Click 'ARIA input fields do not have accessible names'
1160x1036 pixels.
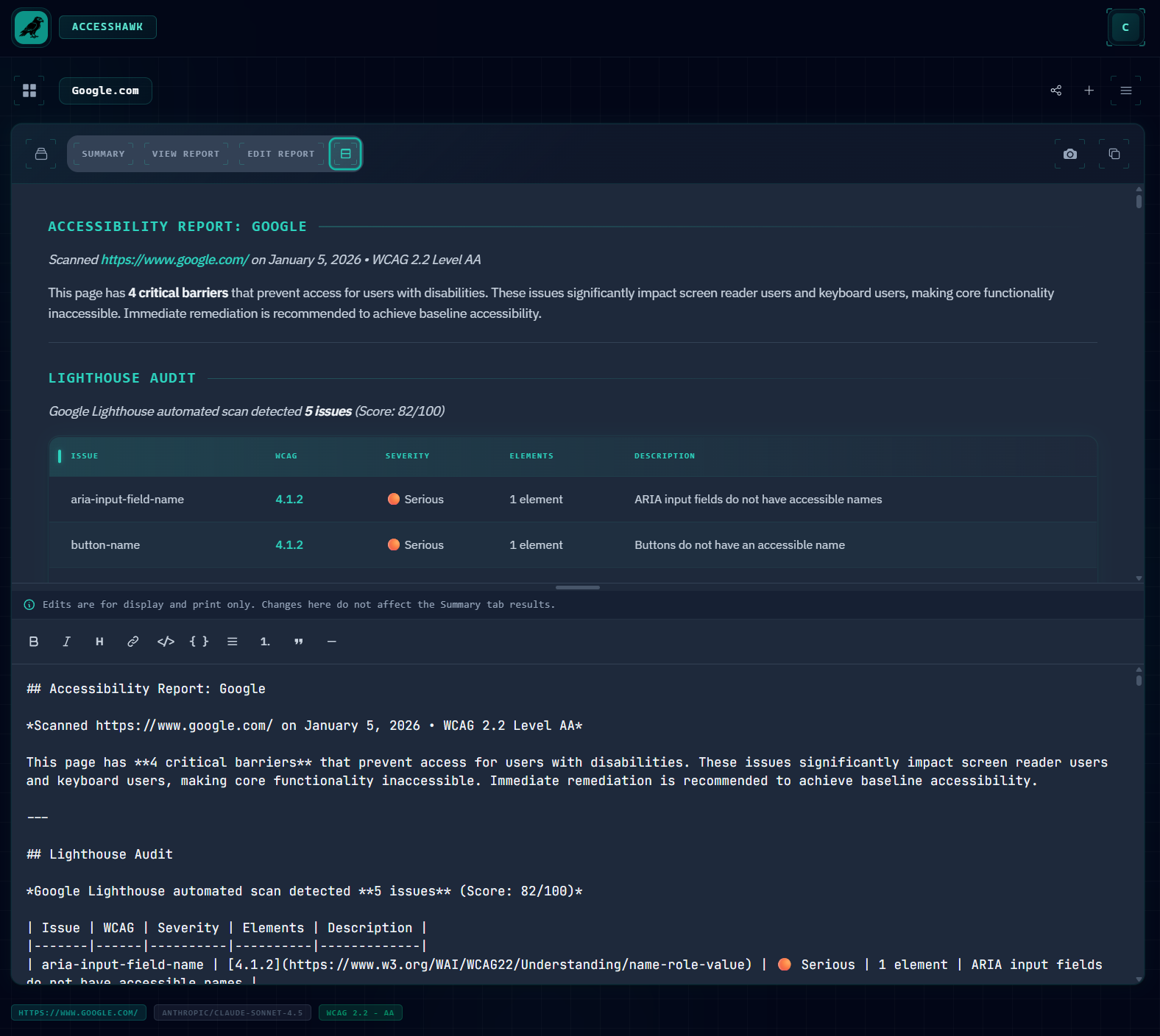point(758,500)
